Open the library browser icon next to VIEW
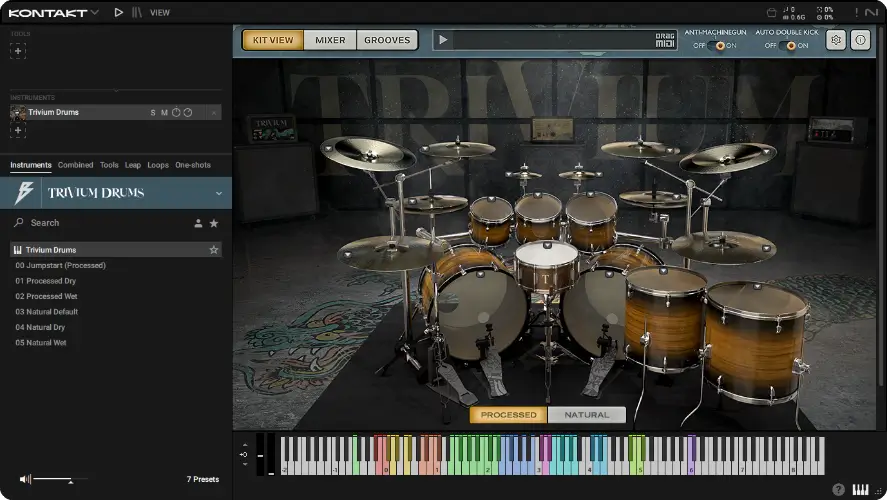This screenshot has width=887, height=500. [x=137, y=13]
